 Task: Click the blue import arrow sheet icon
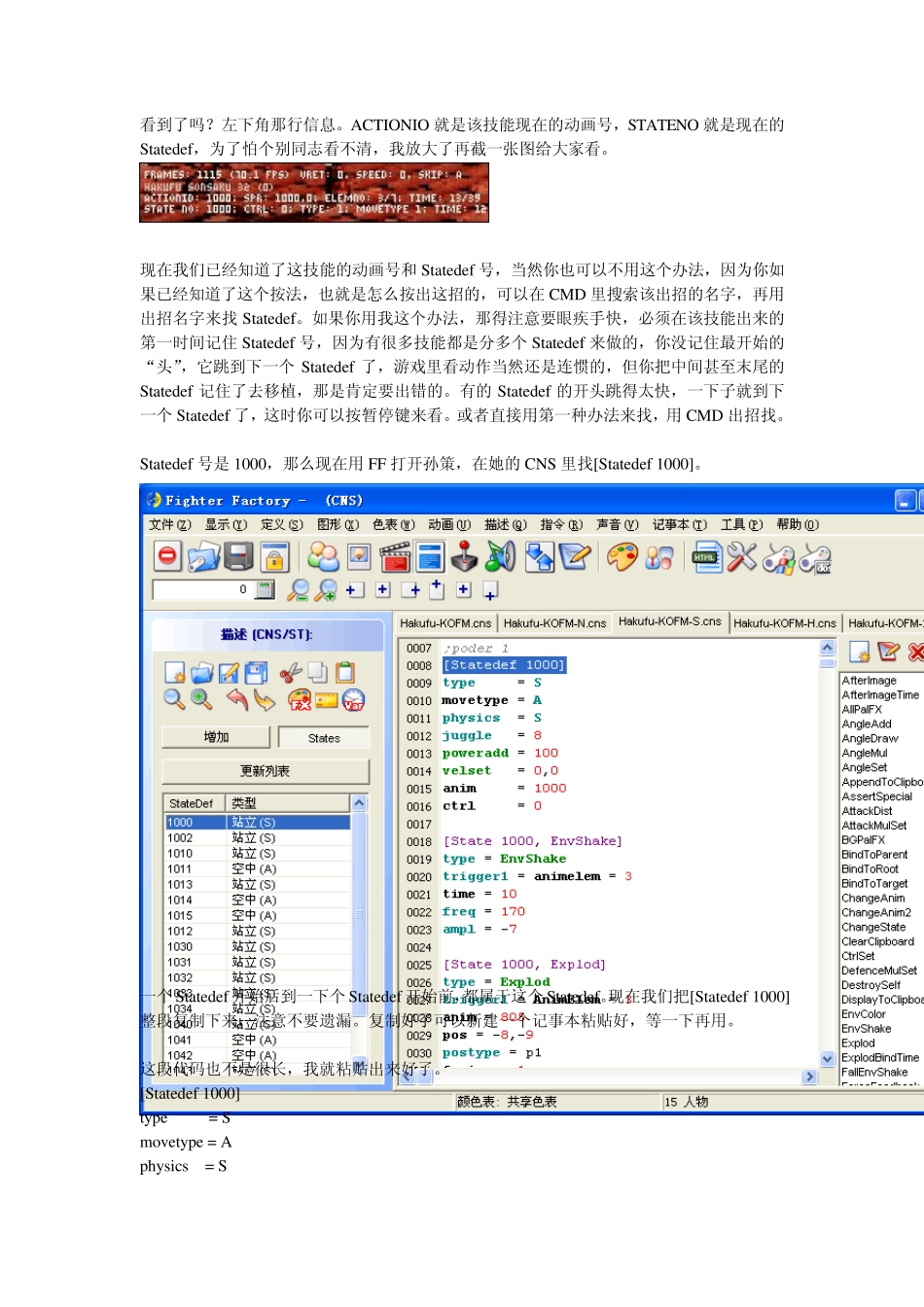(x=539, y=556)
